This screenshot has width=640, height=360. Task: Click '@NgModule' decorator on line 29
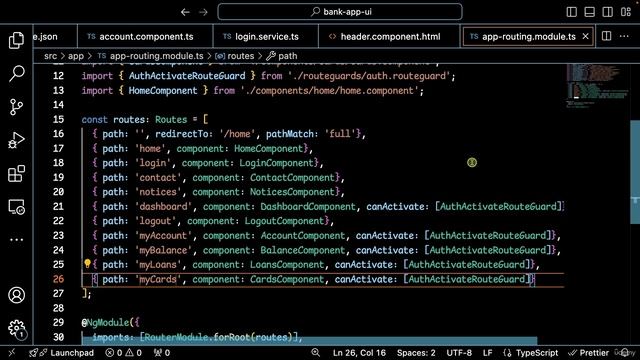(x=105, y=322)
